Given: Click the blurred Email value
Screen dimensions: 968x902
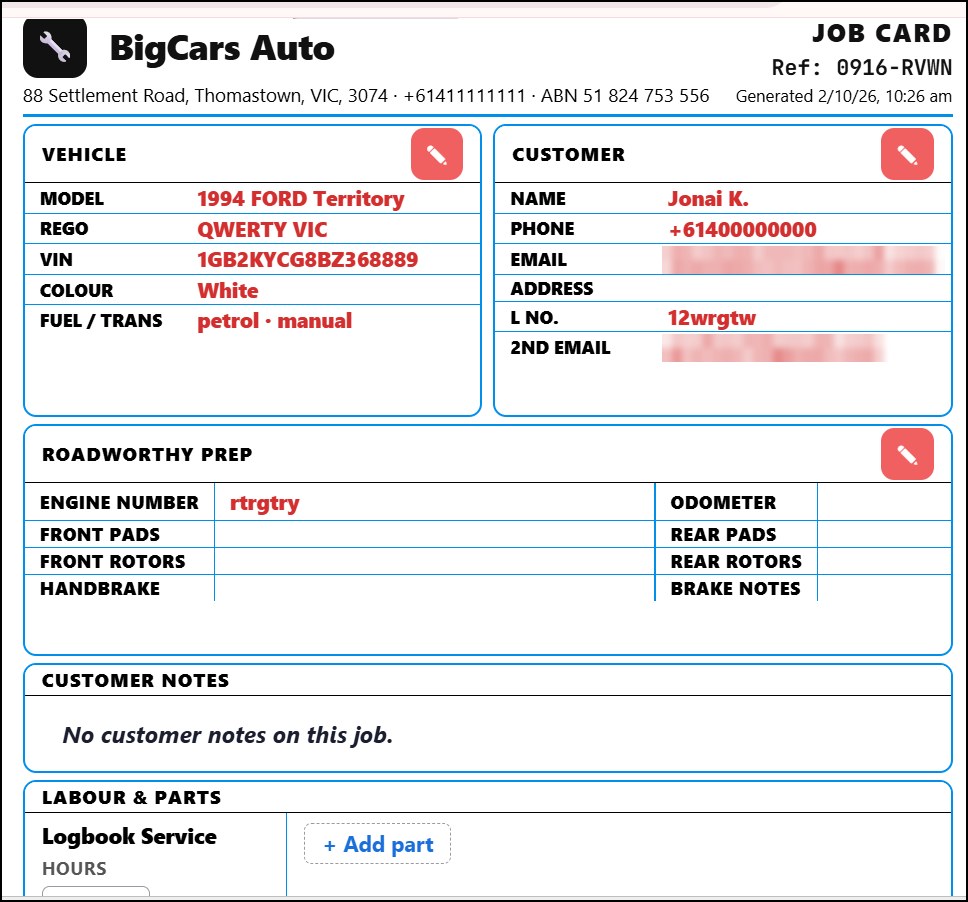Looking at the screenshot, I should coord(800,259).
